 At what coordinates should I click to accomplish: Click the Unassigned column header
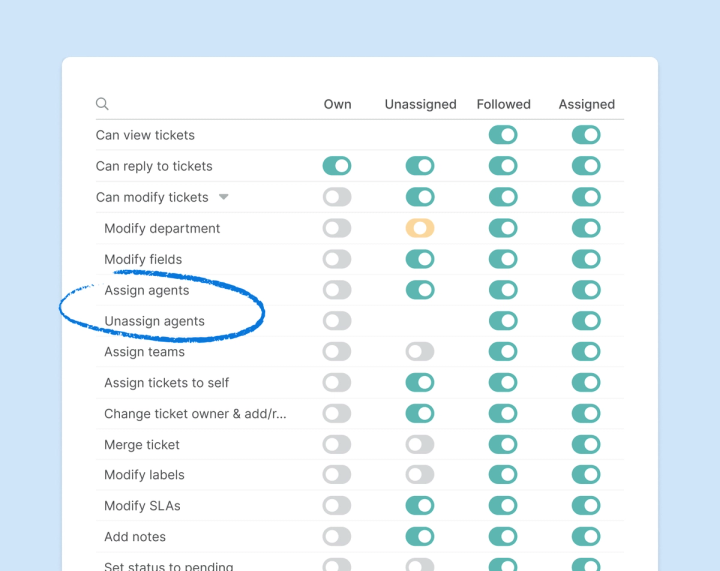tap(420, 104)
